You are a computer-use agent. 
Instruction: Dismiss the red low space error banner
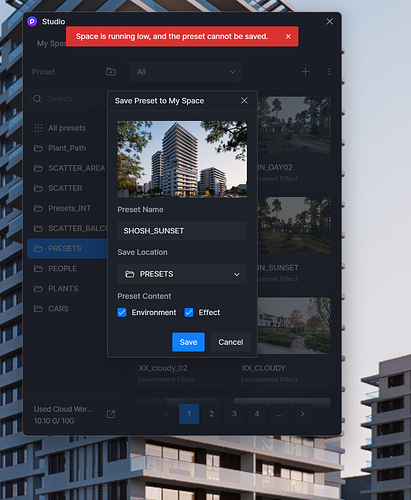pyautogui.click(x=288, y=36)
